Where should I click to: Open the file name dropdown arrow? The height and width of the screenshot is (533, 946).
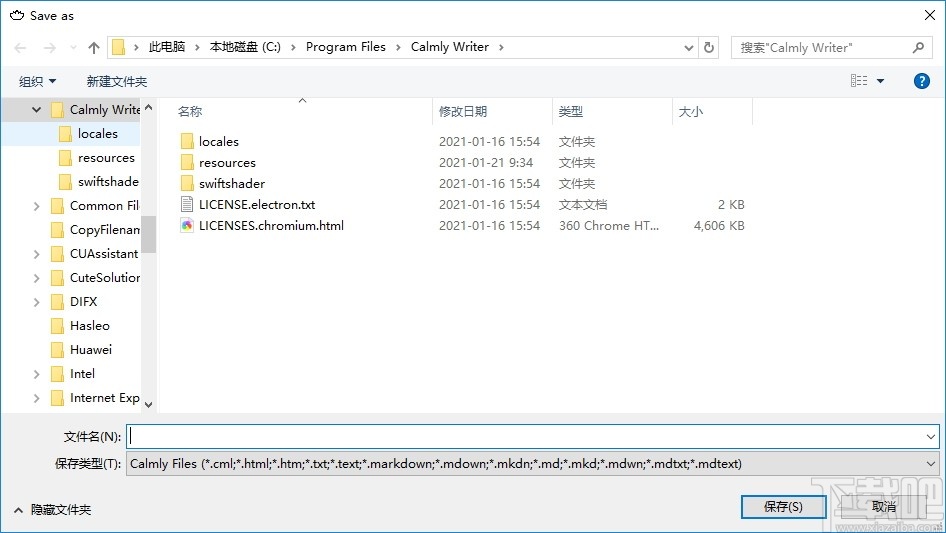point(930,436)
